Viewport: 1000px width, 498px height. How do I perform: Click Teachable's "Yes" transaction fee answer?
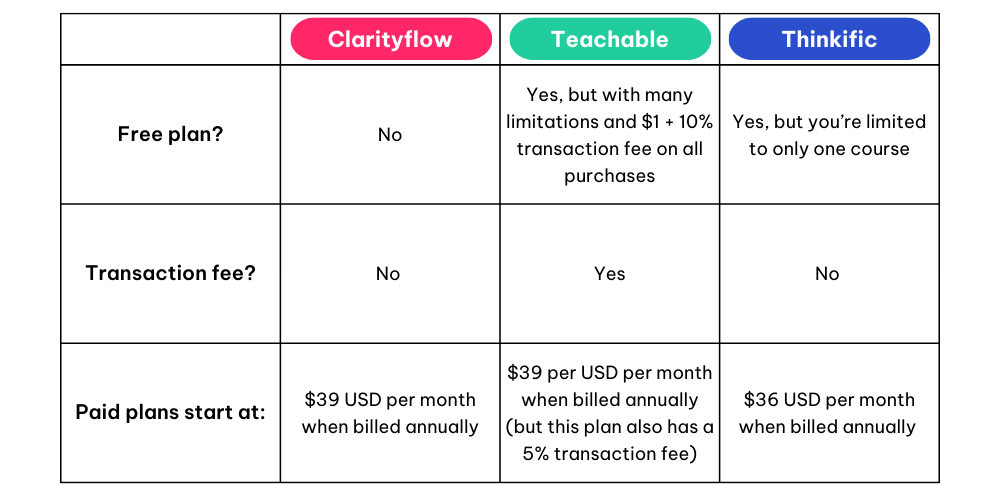(x=610, y=274)
